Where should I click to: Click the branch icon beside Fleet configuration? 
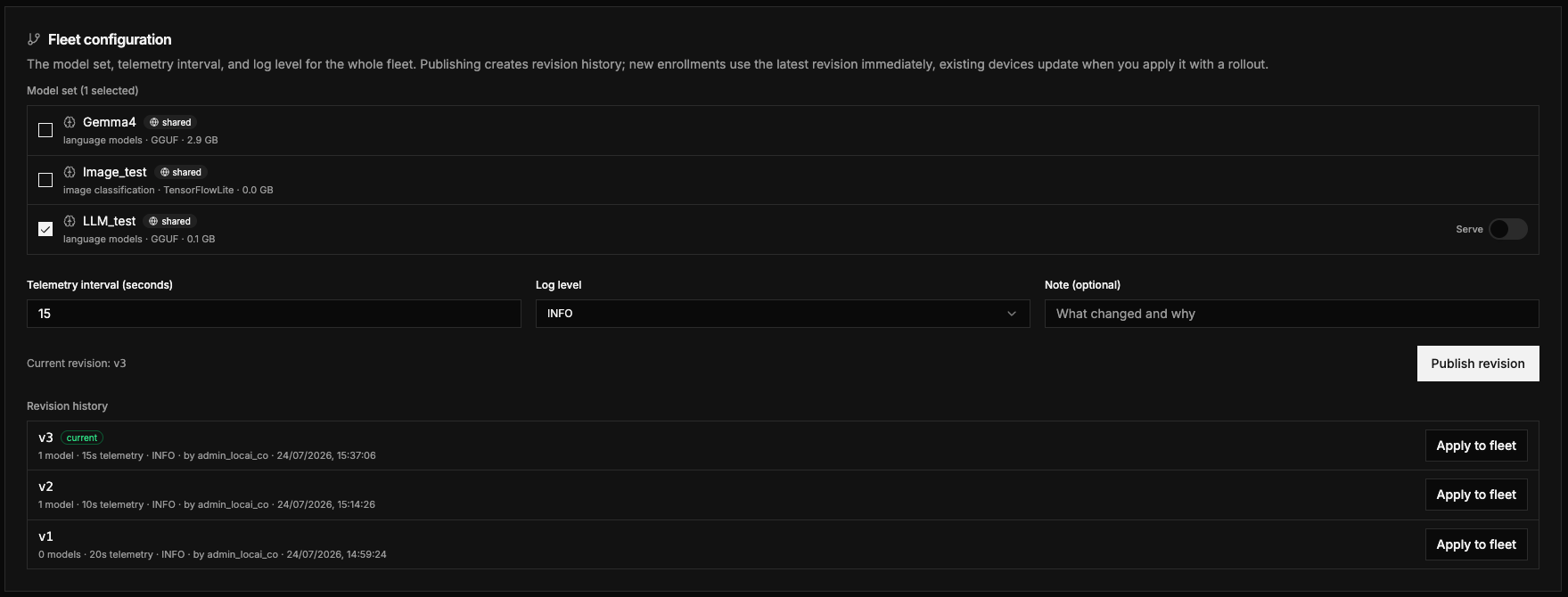(x=34, y=39)
